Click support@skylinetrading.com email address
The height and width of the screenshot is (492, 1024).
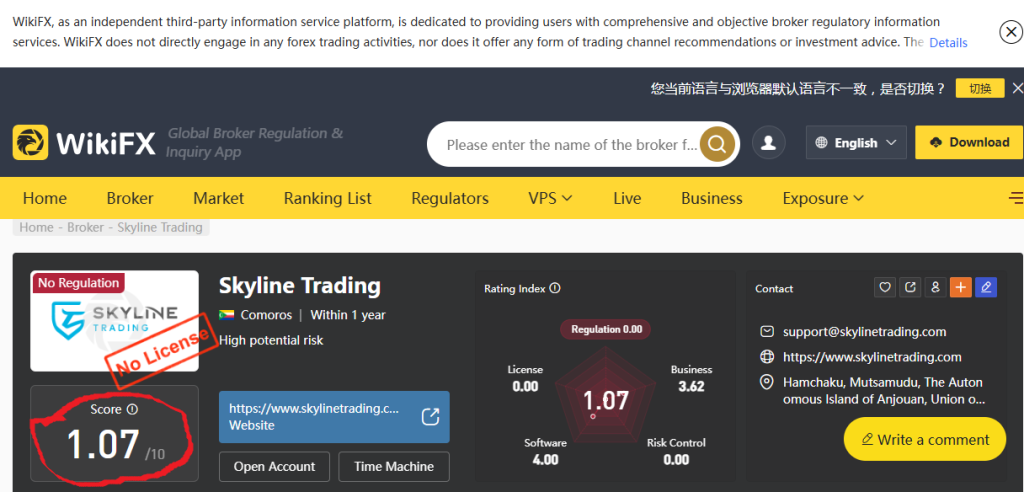tap(865, 332)
